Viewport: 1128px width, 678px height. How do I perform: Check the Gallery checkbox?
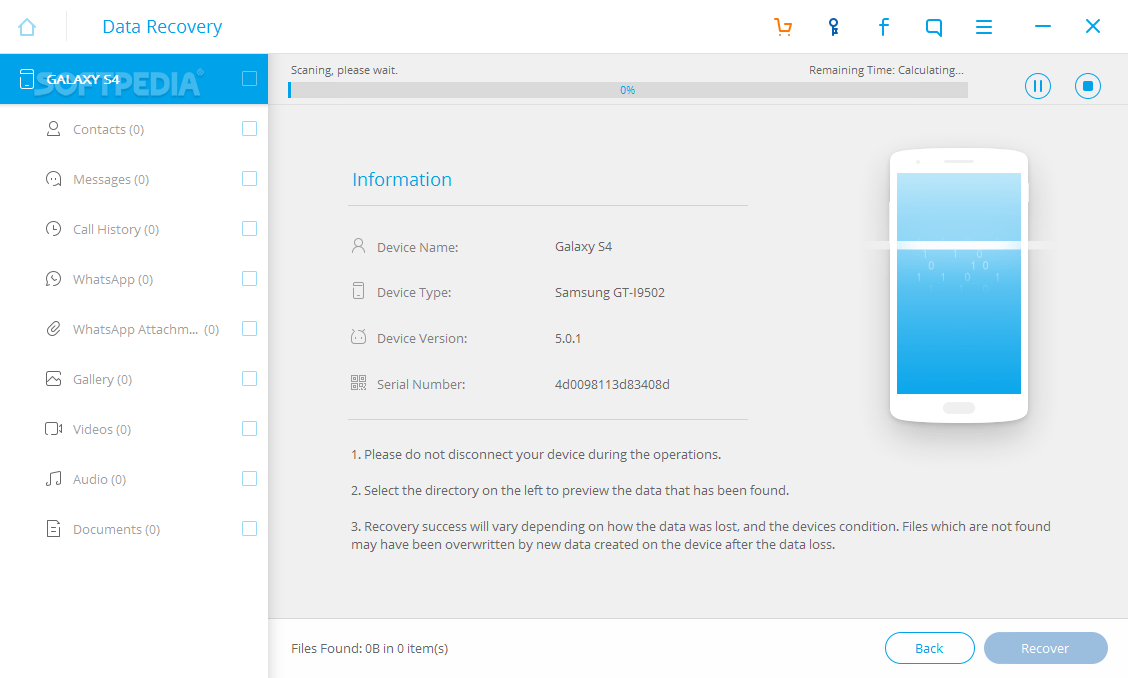click(x=250, y=379)
